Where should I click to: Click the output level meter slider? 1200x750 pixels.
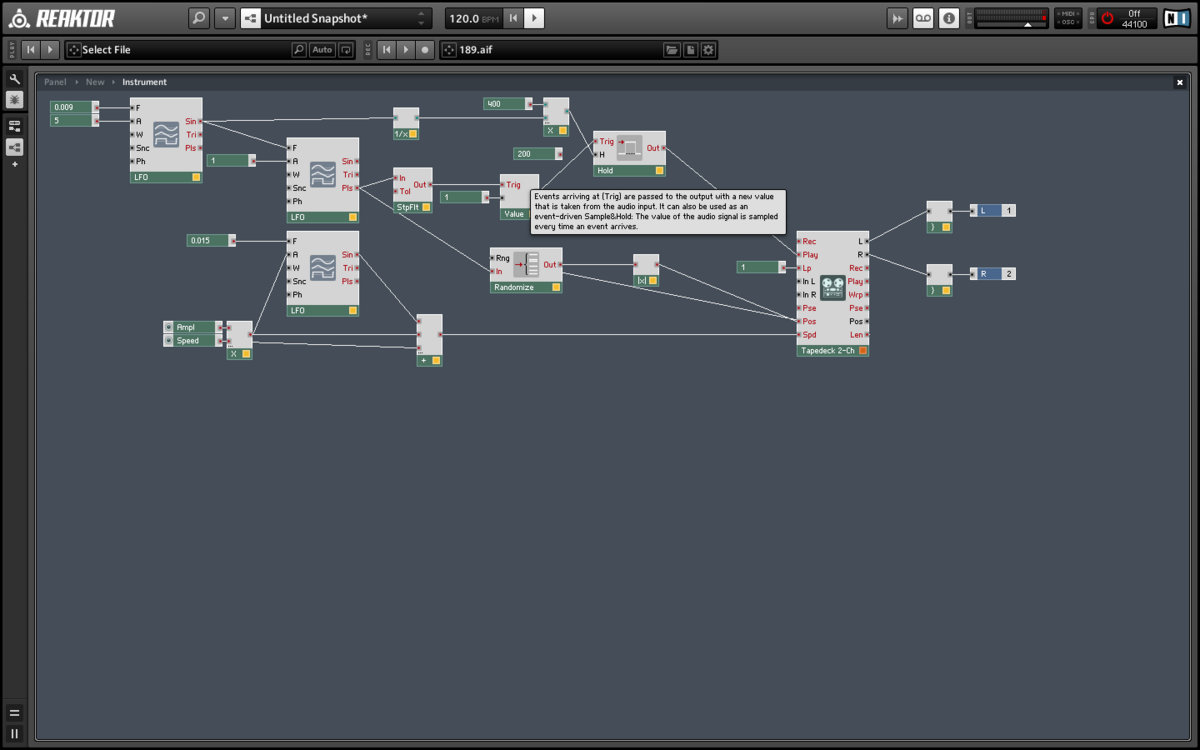1010,18
